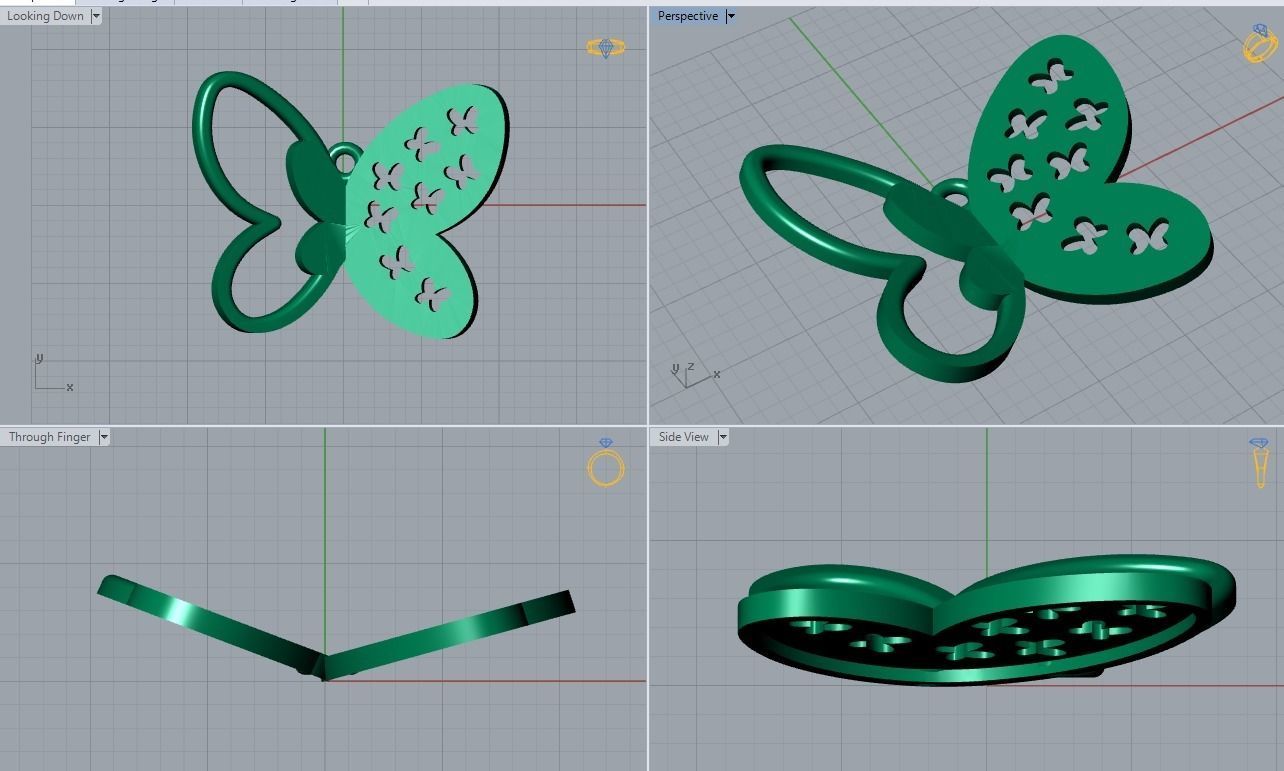Screen dimensions: 1284x771
Task: Open the Through Finger viewport dropdown arrow
Action: coord(104,437)
